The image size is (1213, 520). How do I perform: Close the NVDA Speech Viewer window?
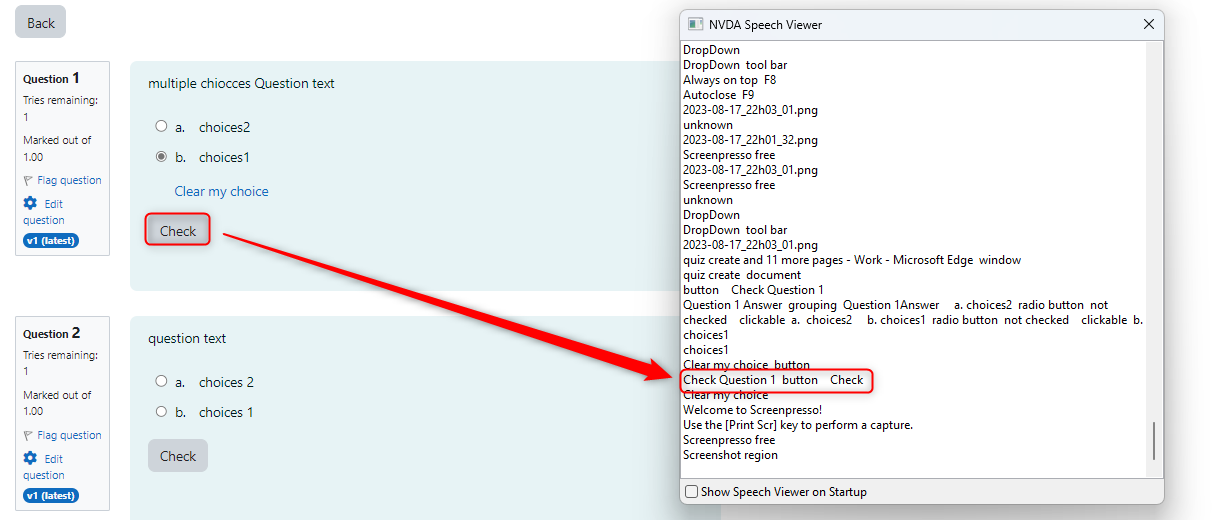click(x=1148, y=24)
